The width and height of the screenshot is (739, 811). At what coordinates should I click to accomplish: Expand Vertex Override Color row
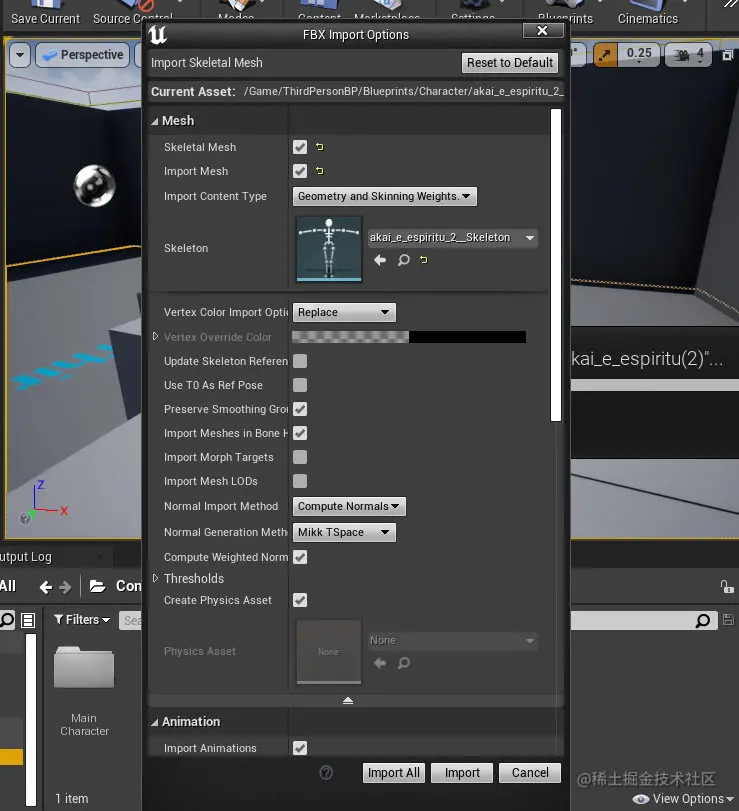(x=155, y=337)
